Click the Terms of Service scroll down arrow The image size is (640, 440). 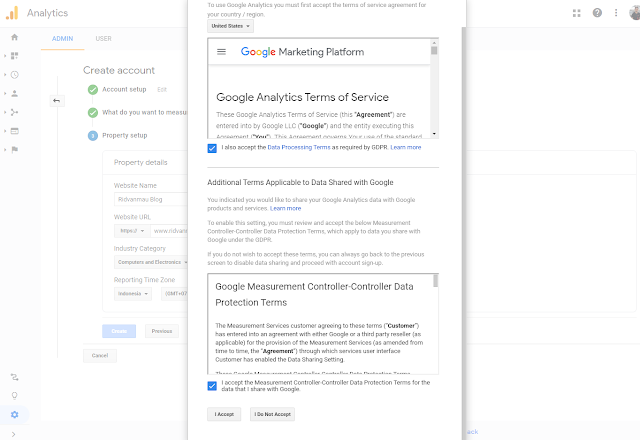point(434,133)
